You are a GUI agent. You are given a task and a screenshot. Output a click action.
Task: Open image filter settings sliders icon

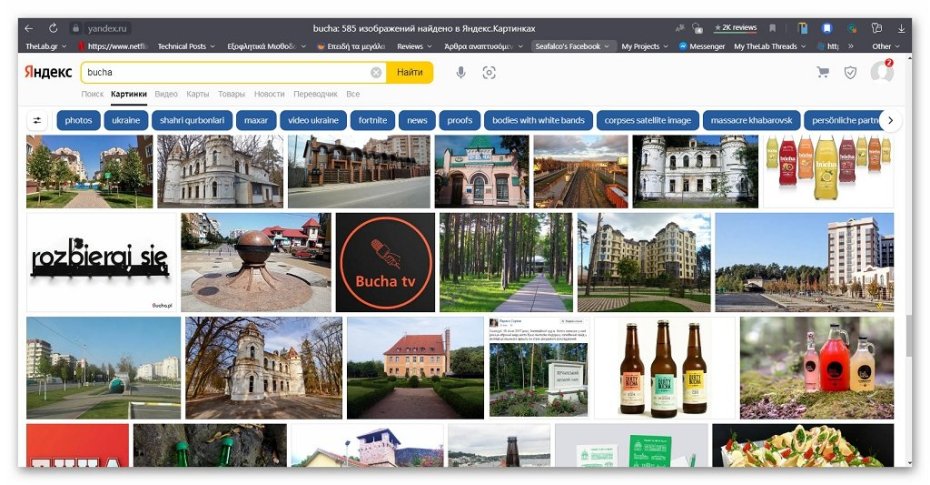(37, 120)
